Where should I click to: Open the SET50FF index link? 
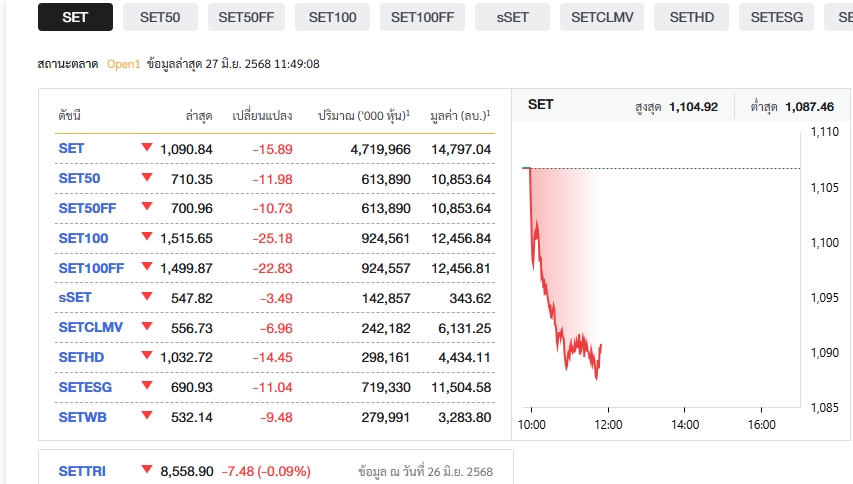click(x=87, y=208)
